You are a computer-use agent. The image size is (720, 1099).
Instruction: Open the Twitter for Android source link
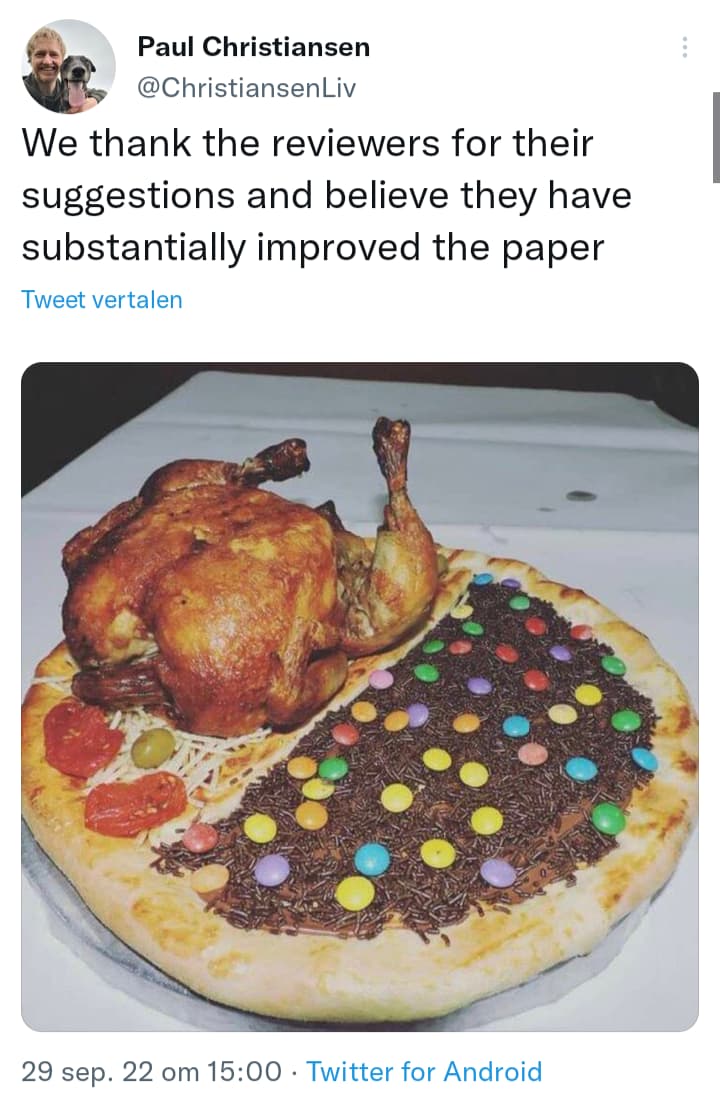pyautogui.click(x=424, y=1072)
